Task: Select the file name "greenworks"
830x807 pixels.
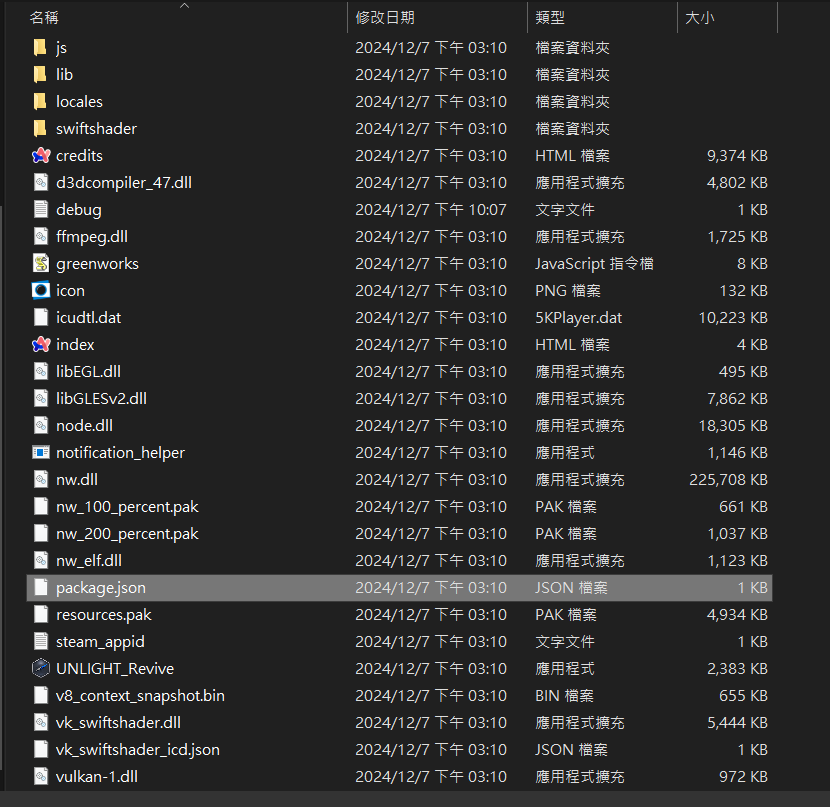Action: pyautogui.click(x=97, y=264)
